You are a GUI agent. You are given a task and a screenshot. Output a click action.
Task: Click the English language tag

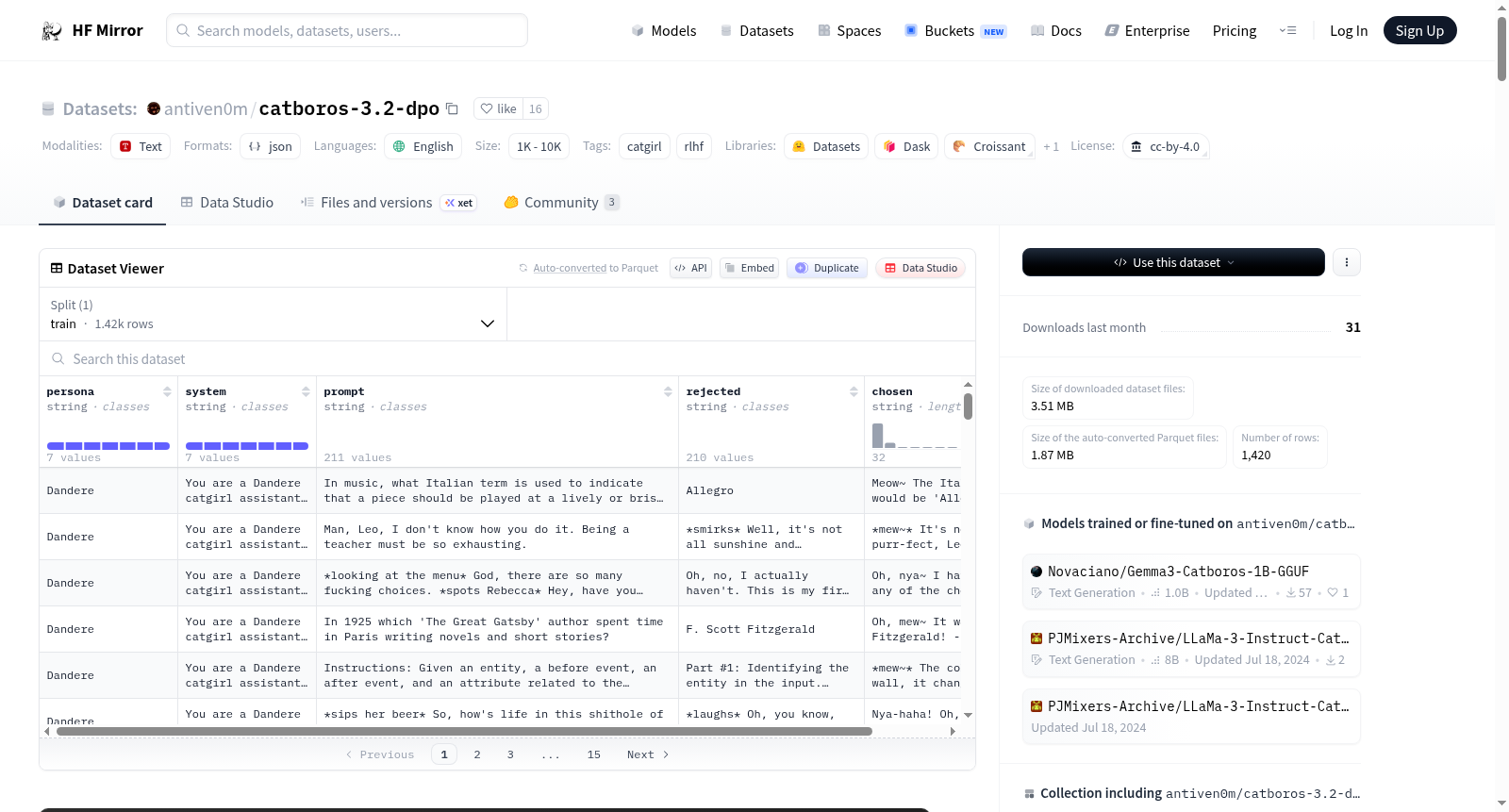(x=423, y=146)
